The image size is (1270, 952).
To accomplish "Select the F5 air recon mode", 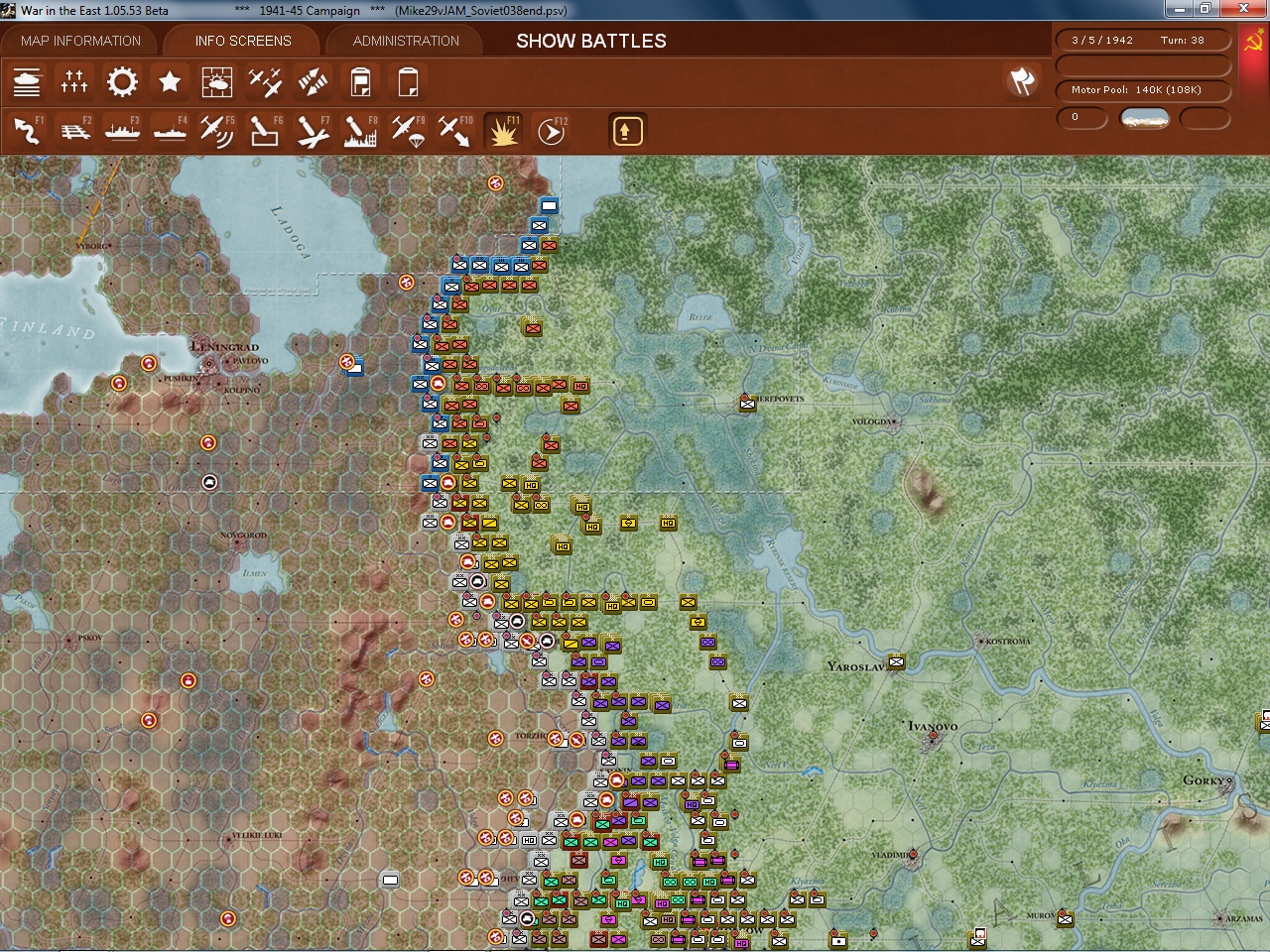I will [217, 131].
